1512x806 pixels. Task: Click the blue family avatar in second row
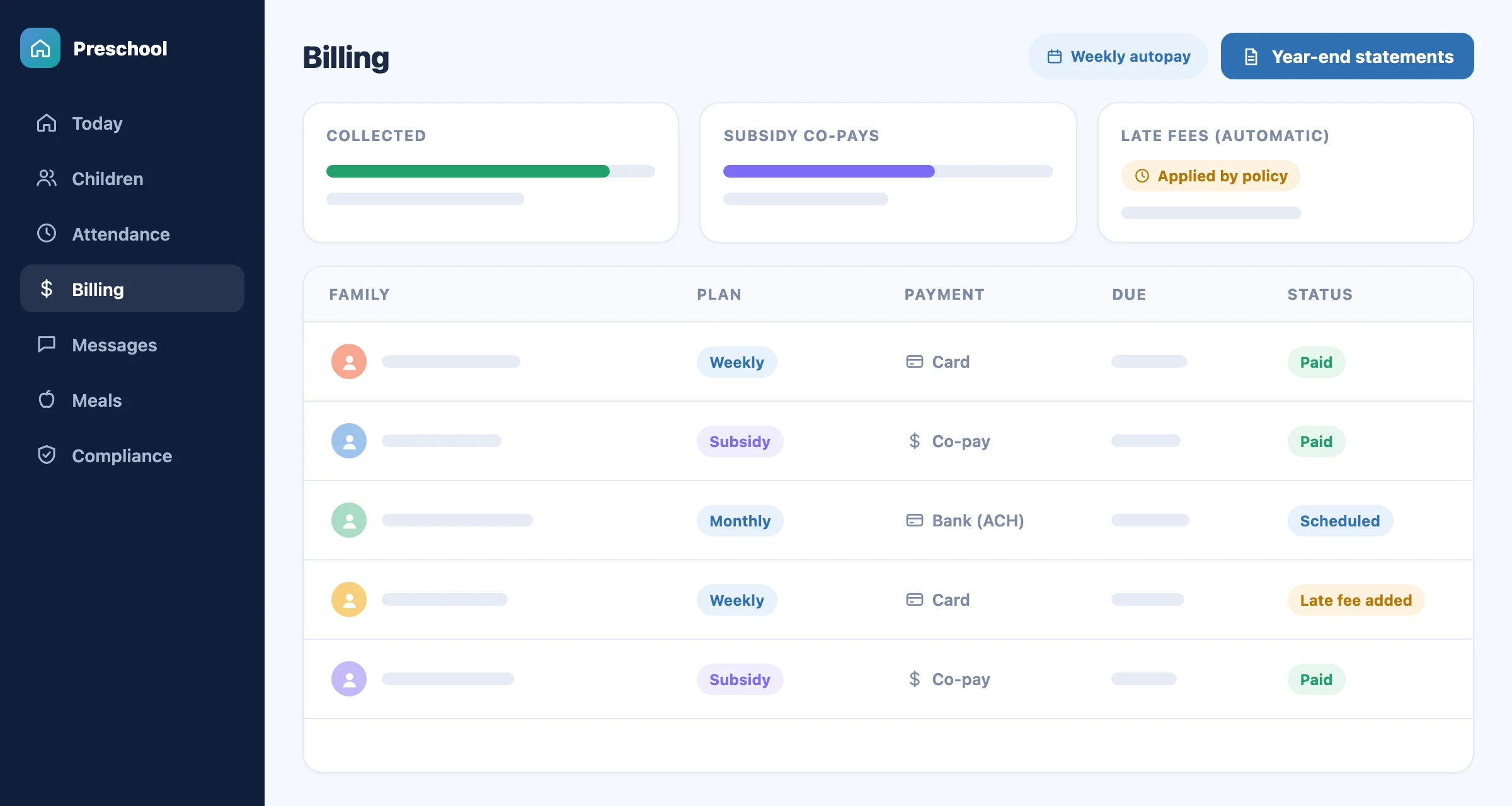coord(349,441)
